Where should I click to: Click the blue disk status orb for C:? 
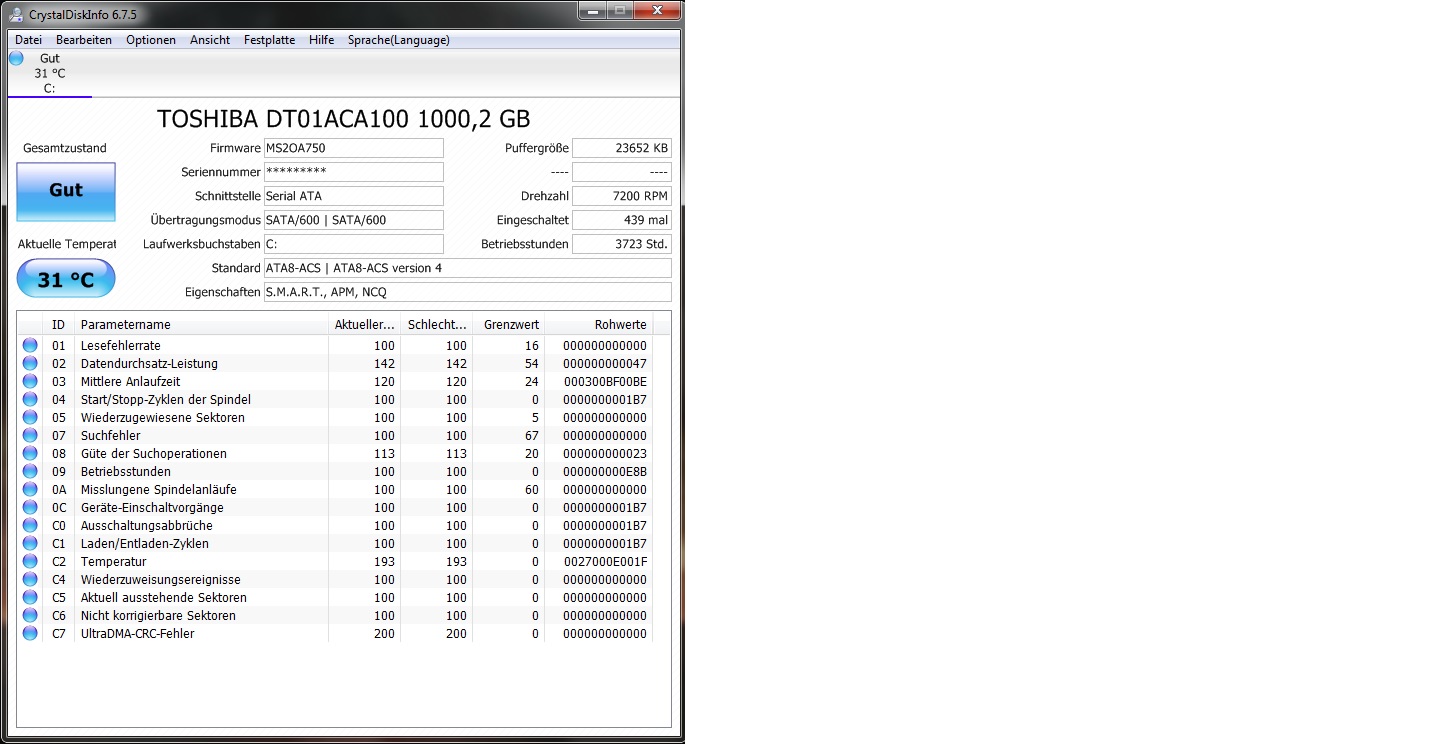[16, 58]
